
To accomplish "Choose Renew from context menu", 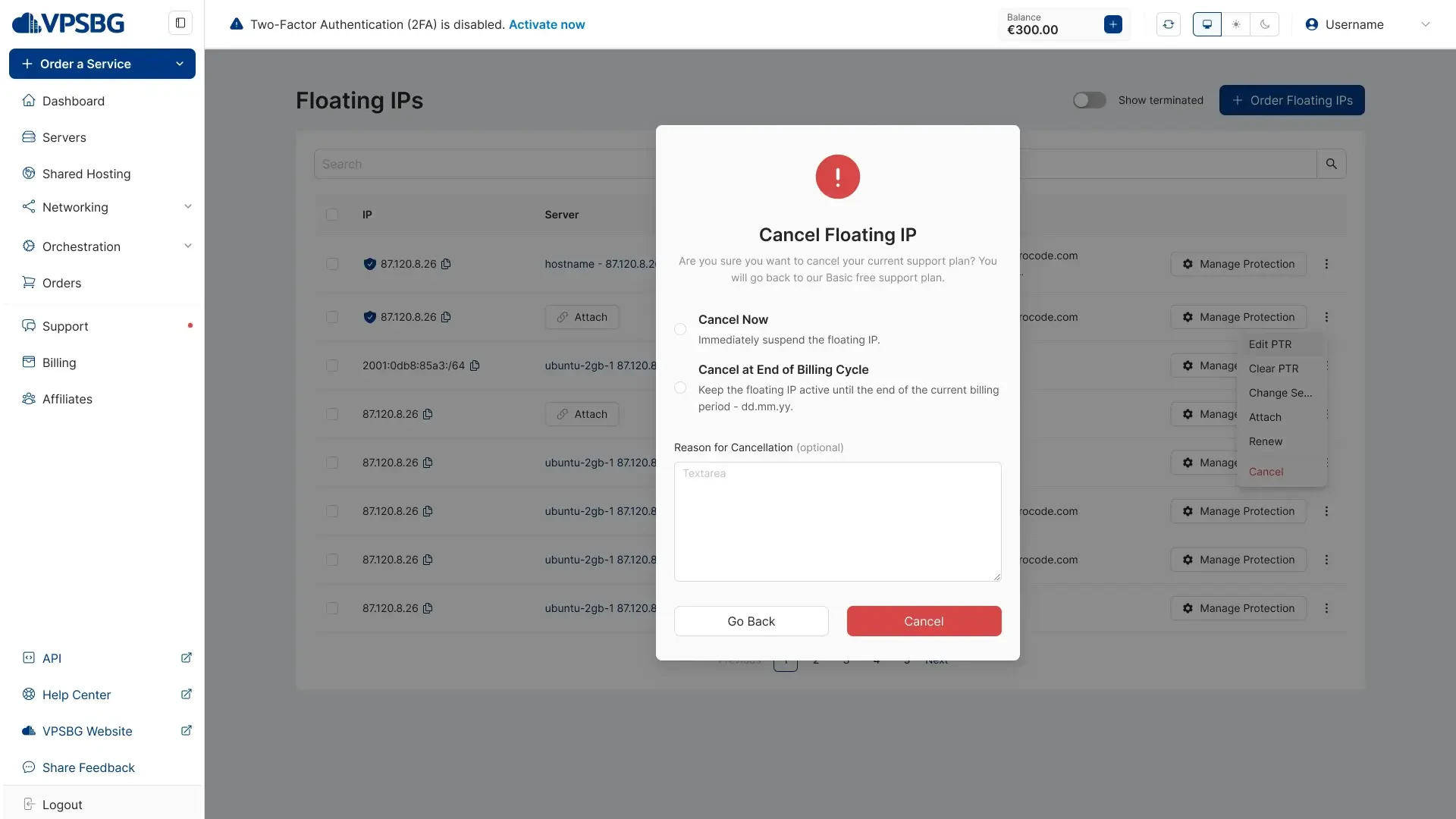I will tap(1266, 441).
